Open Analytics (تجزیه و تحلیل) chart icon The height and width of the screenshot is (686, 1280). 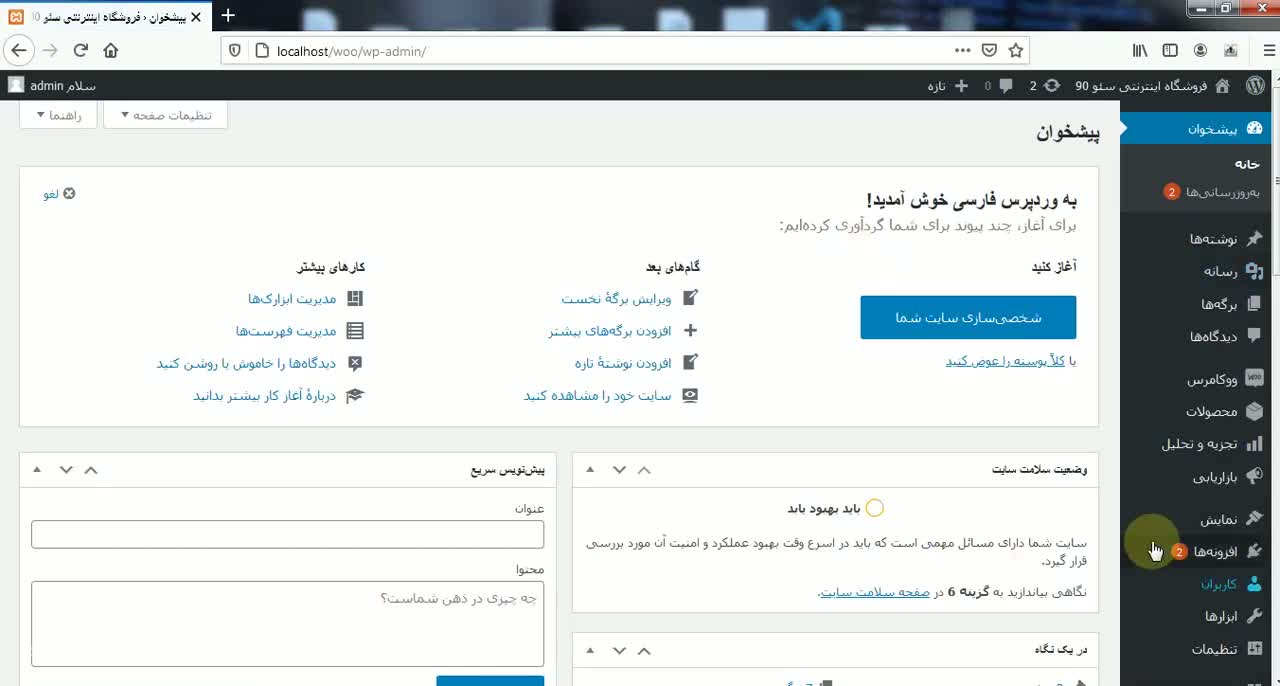1253,444
